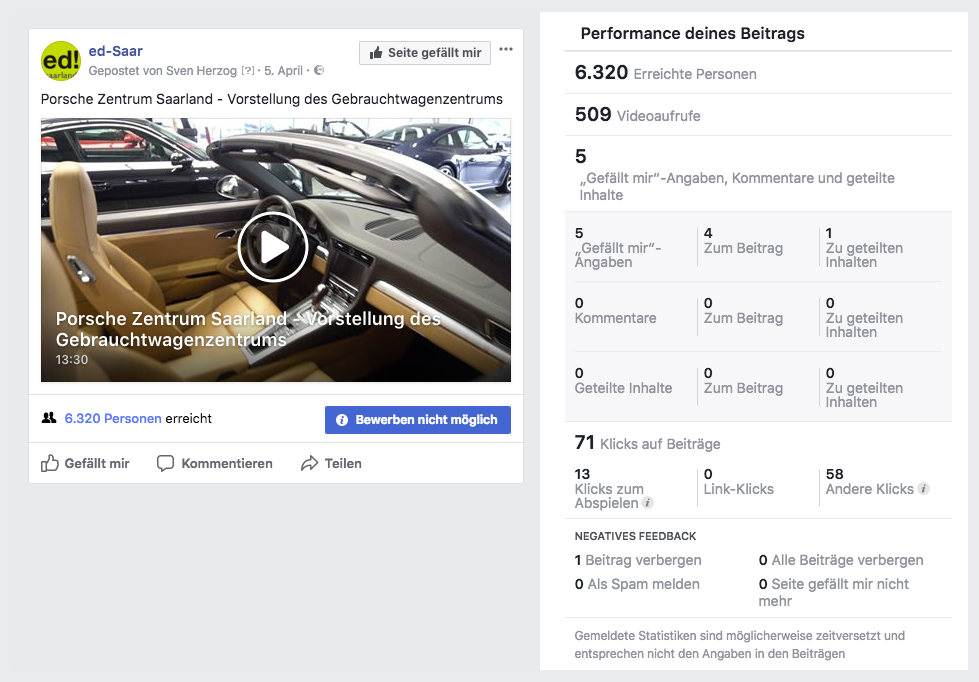Click 0 Seite gefällt mir nicht mehr entry
979x682 pixels.
point(834,592)
